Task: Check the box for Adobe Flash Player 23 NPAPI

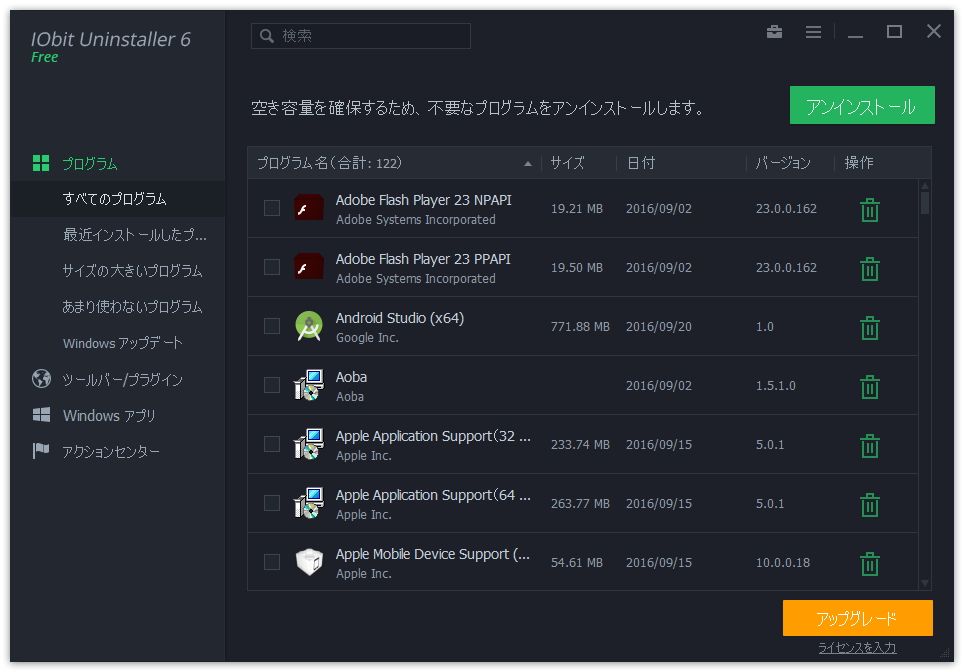Action: click(272, 208)
